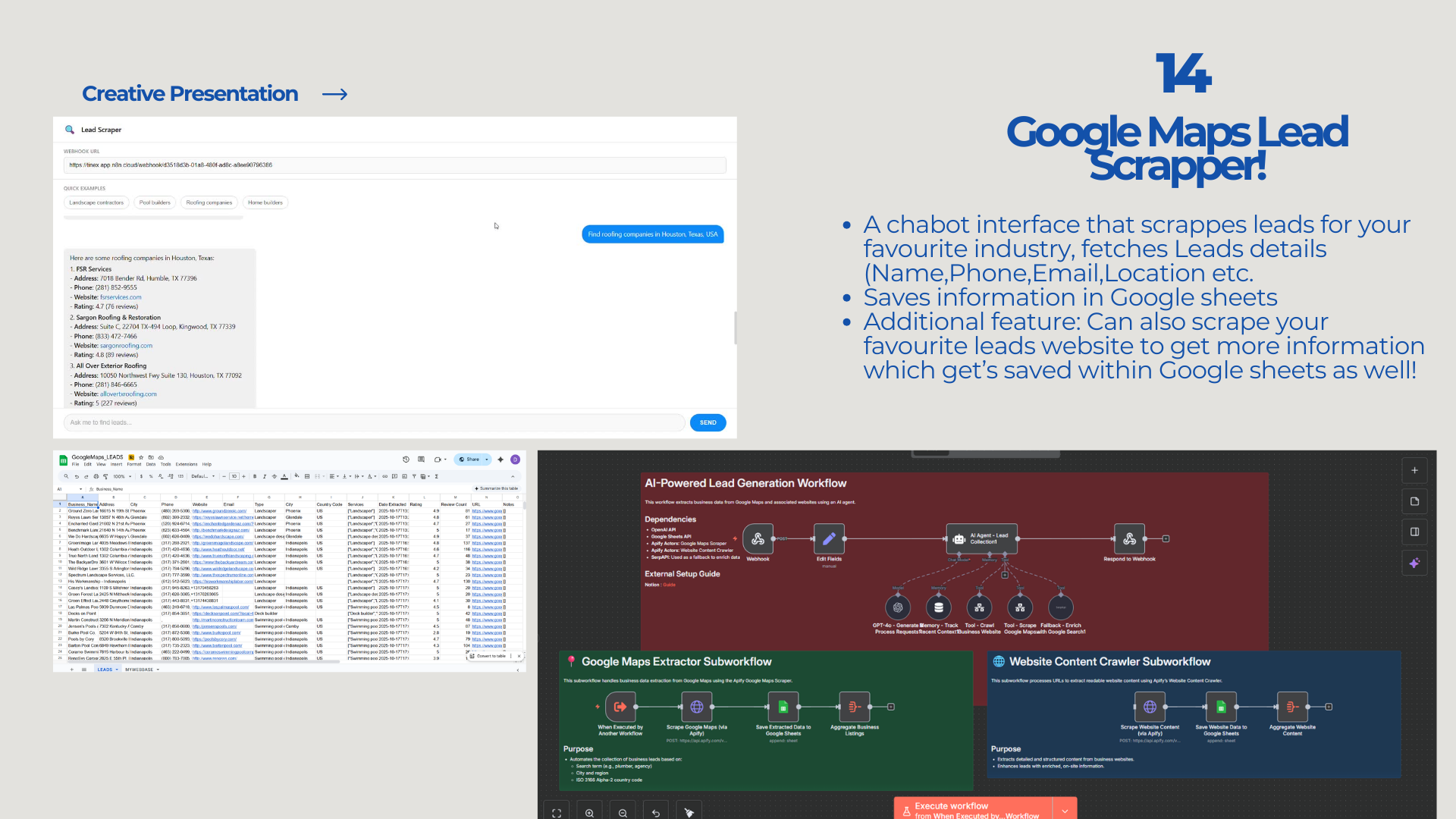This screenshot has width=1456, height=819.
Task: Click the add-node plus icon in the sidebar
Action: coord(1414,470)
